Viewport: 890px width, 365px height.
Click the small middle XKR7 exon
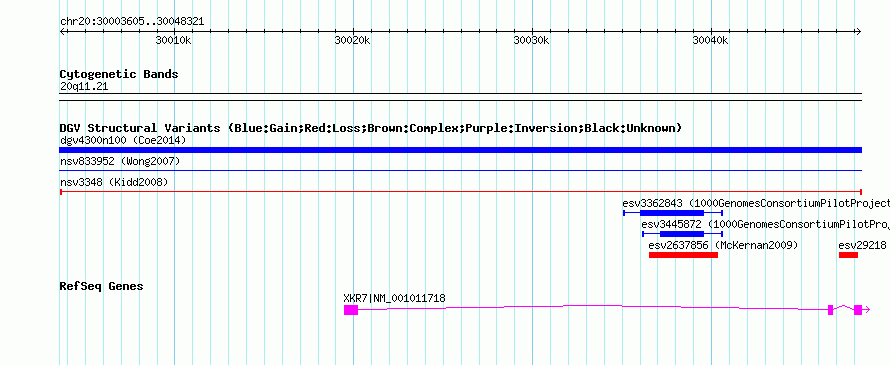[x=830, y=310]
